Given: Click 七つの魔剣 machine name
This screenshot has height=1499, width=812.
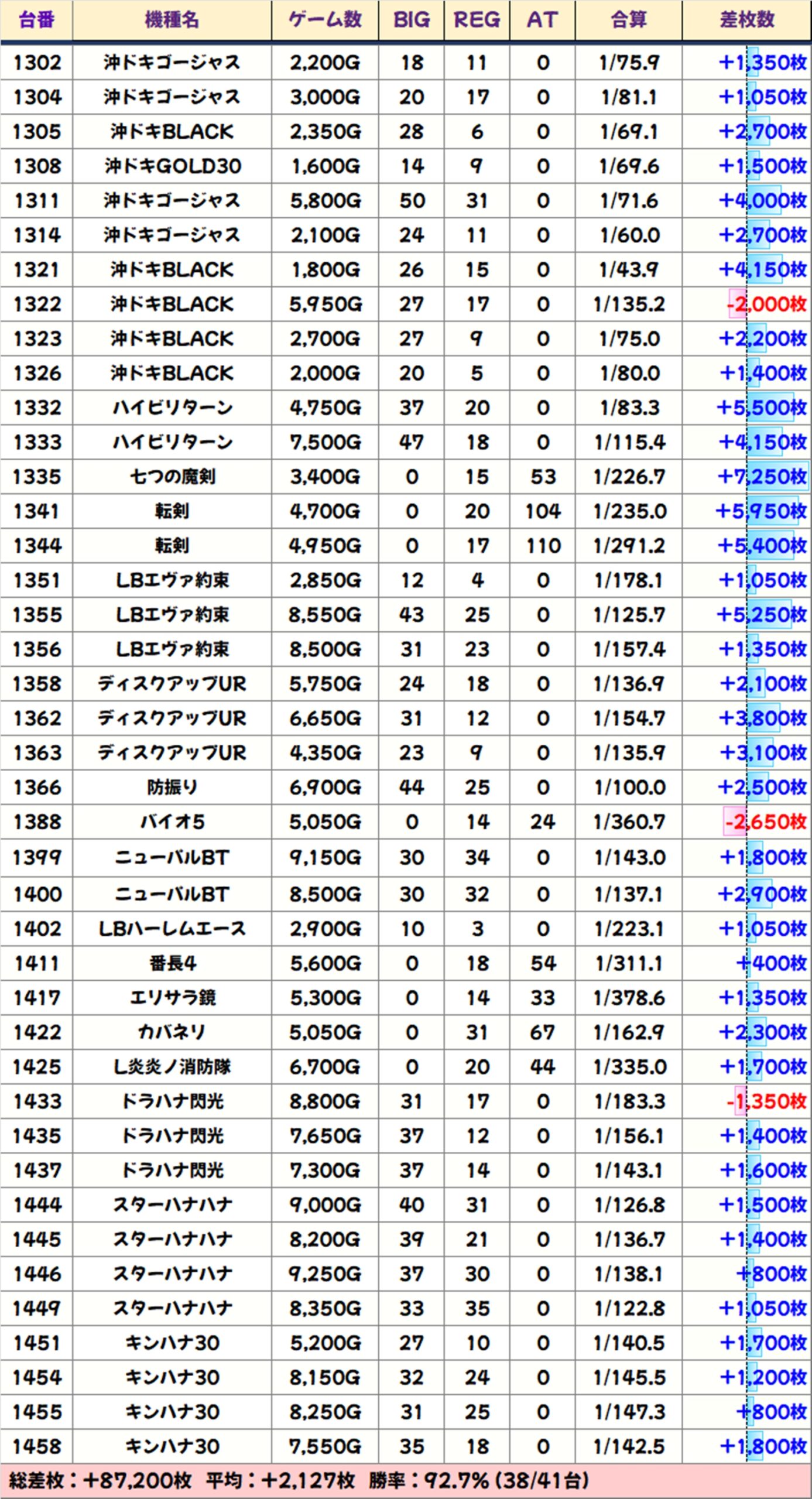Looking at the screenshot, I should tap(172, 477).
